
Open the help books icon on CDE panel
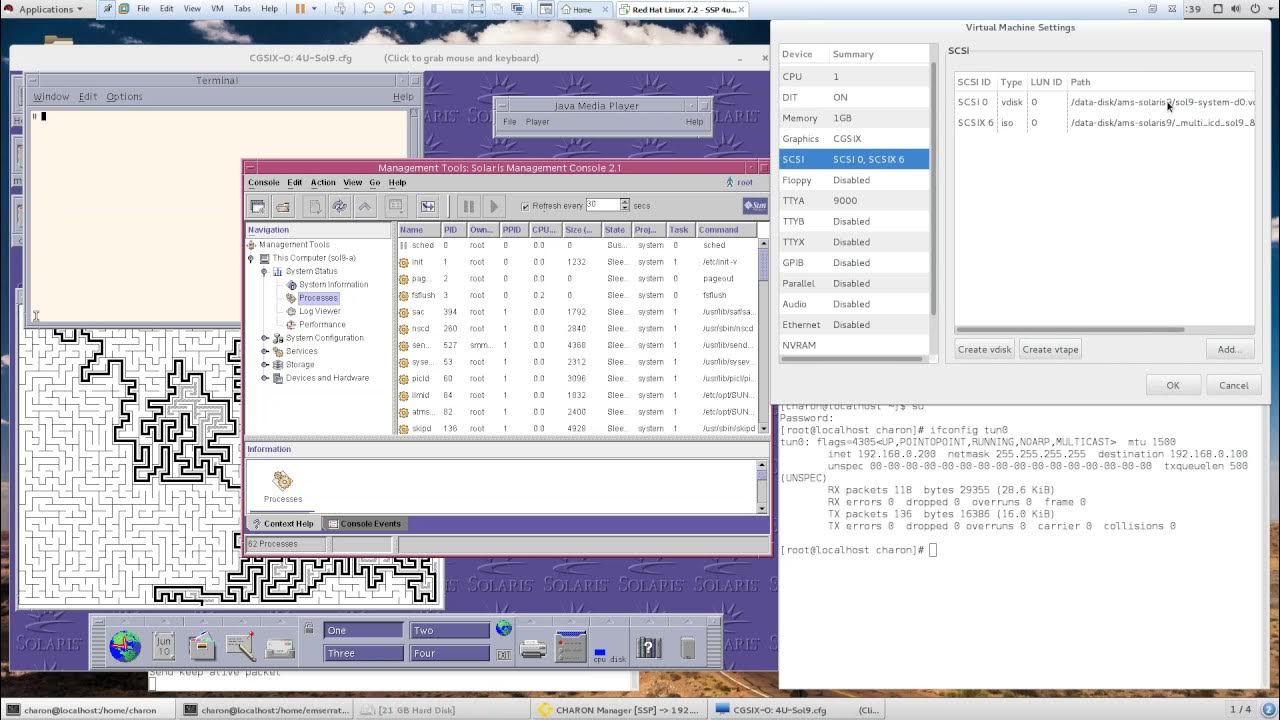[648, 647]
